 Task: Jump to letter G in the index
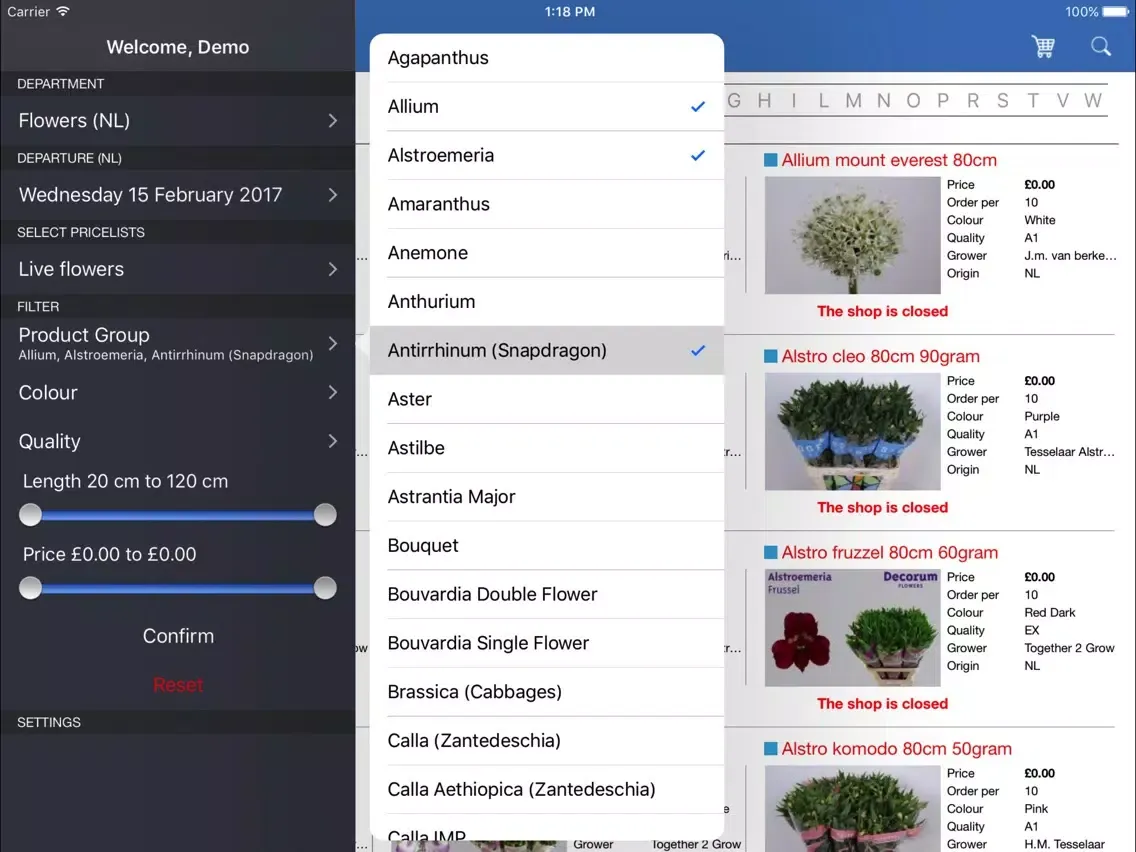(735, 101)
